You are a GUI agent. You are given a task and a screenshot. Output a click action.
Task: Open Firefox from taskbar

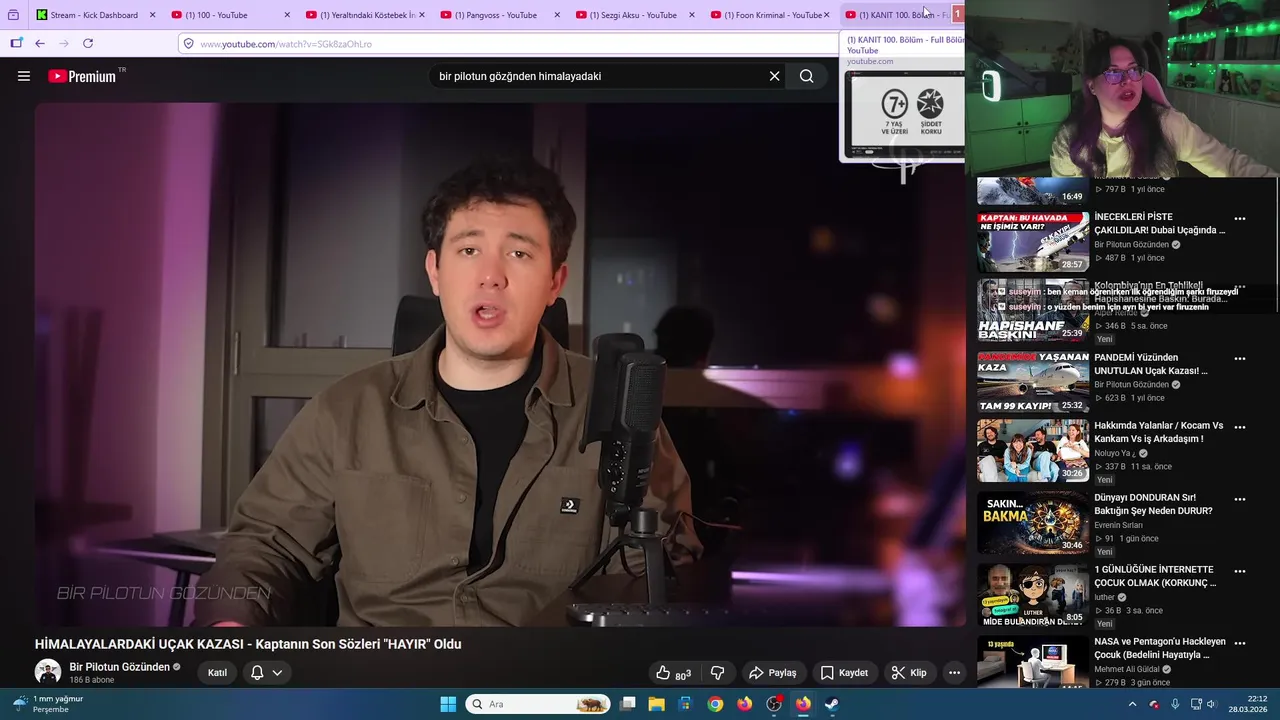[744, 704]
